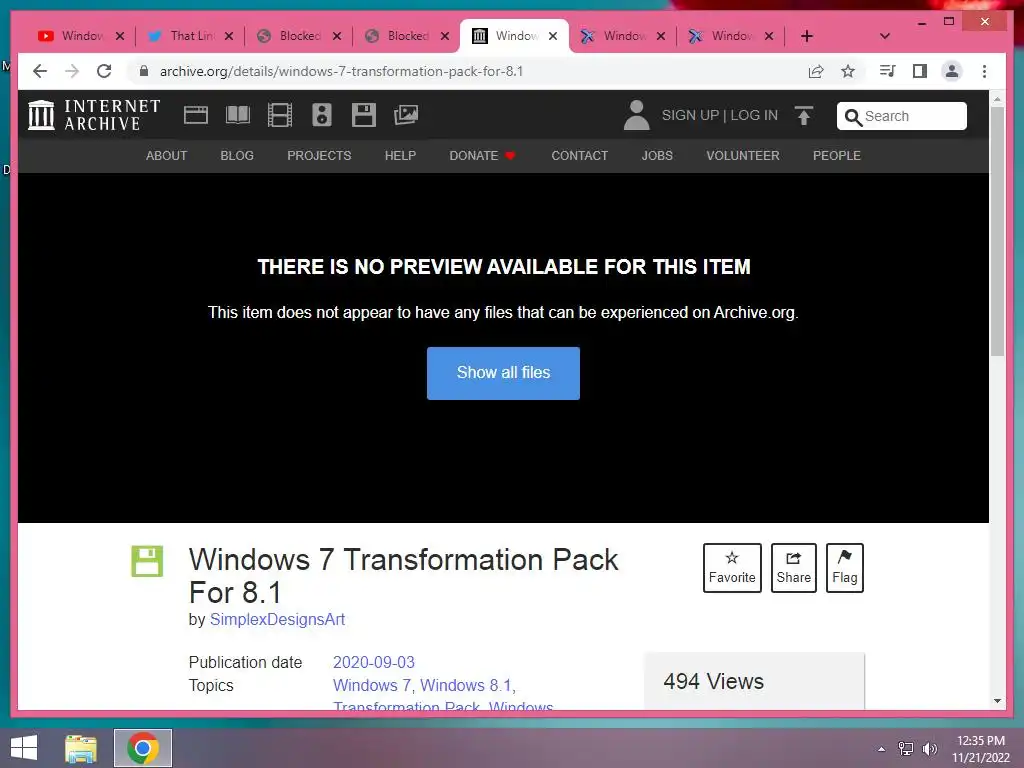Click the network tray icon
Viewport: 1024px width, 768px height.
(x=906, y=749)
